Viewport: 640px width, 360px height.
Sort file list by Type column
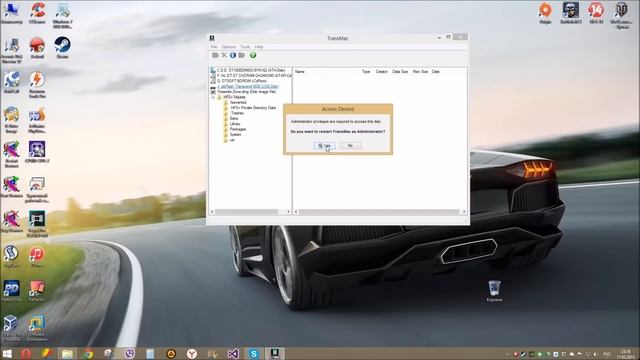[x=366, y=71]
